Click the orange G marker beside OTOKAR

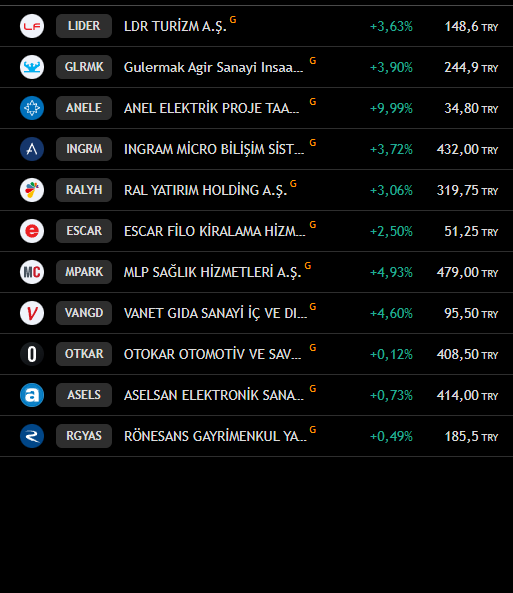pos(313,348)
